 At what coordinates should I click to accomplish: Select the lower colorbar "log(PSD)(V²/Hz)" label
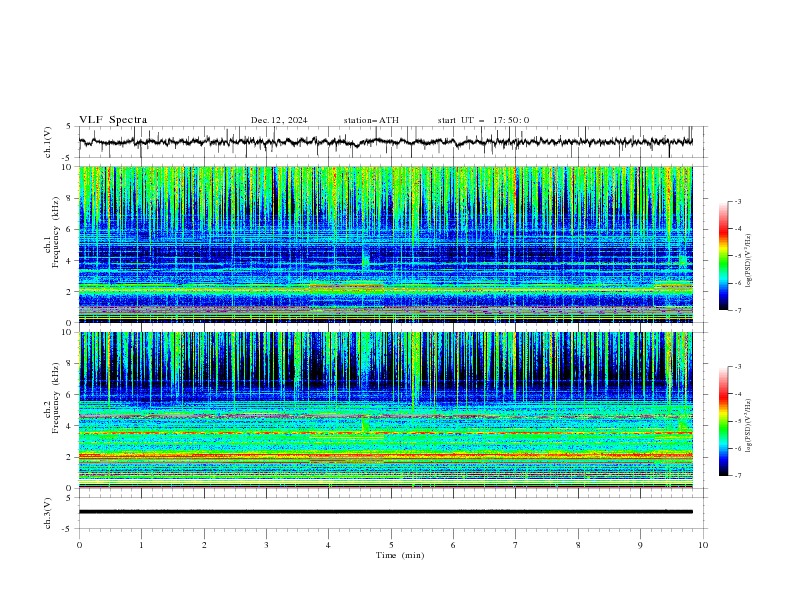(749, 426)
